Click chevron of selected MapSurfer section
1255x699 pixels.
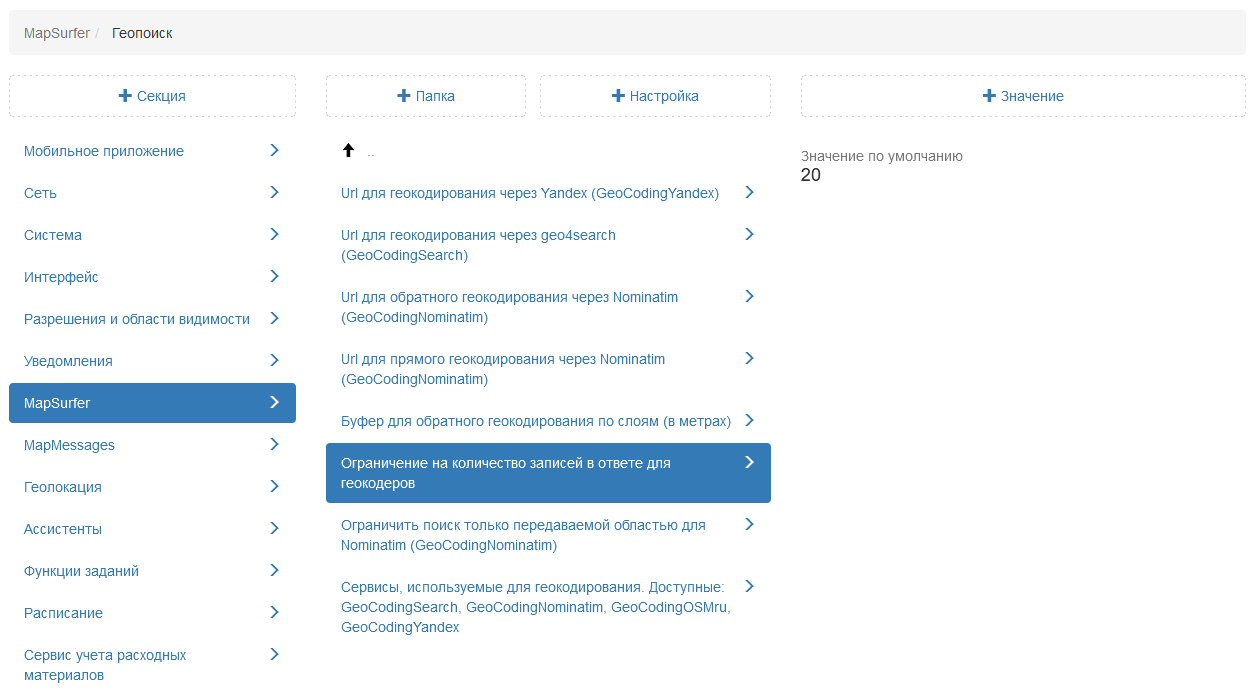(x=274, y=402)
